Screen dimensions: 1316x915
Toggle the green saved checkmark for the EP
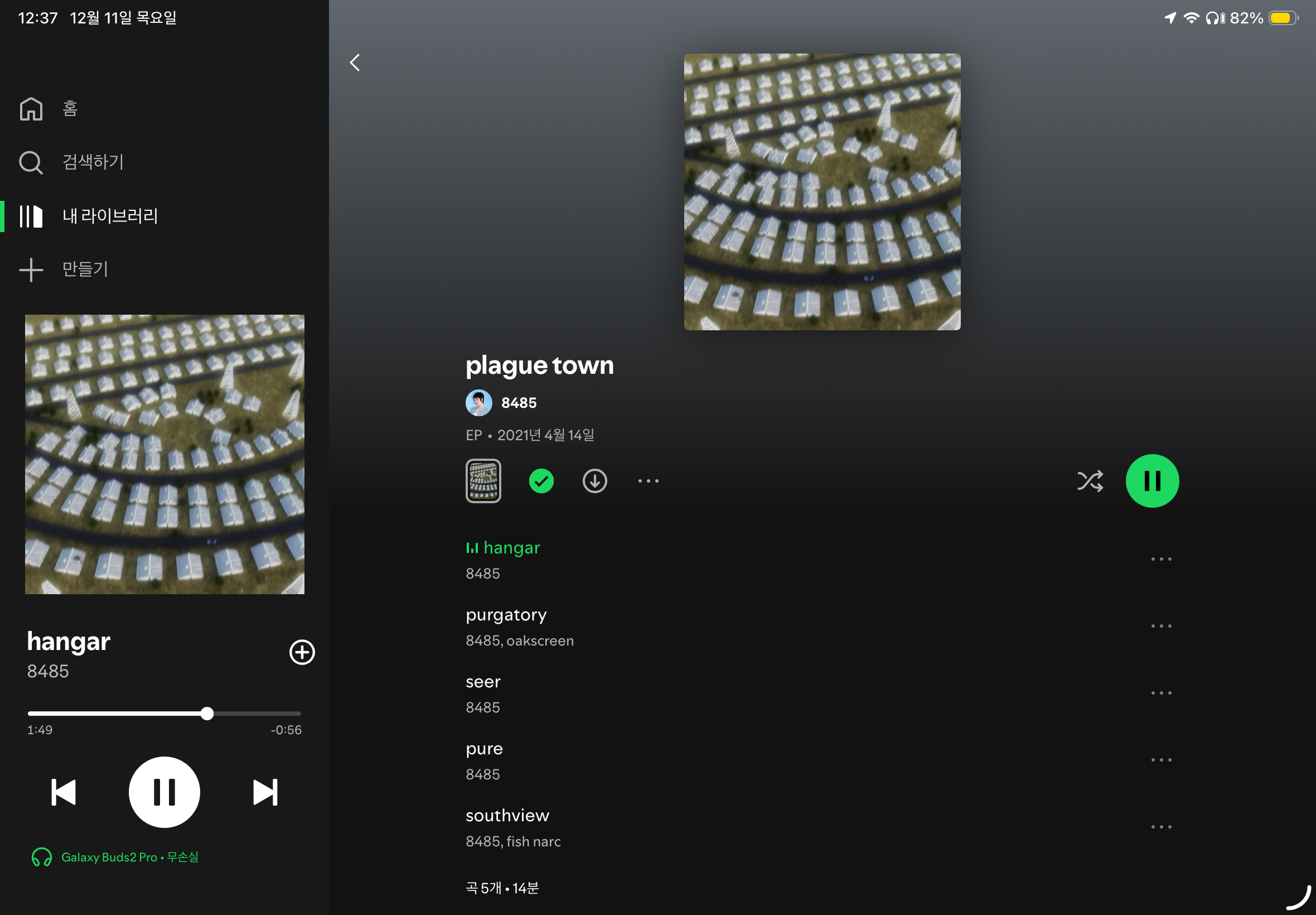[x=541, y=481]
